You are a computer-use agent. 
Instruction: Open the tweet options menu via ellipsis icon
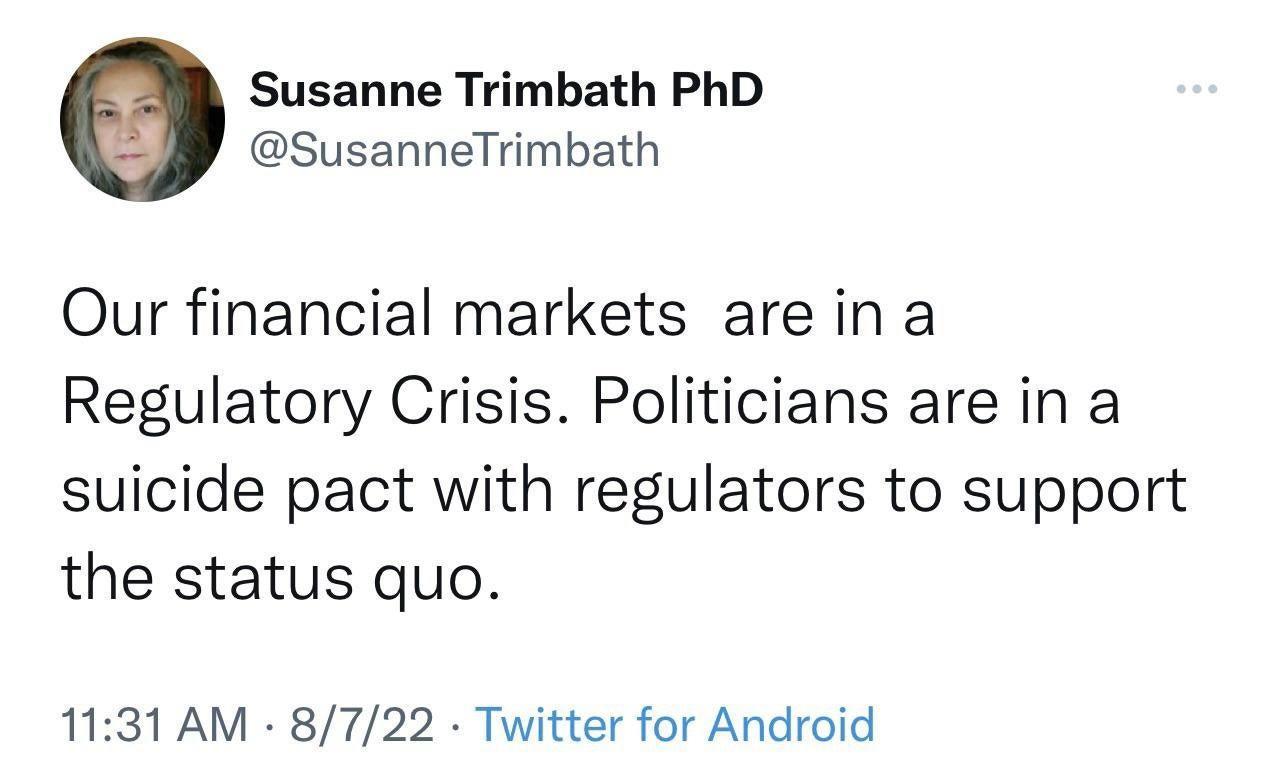(1197, 87)
